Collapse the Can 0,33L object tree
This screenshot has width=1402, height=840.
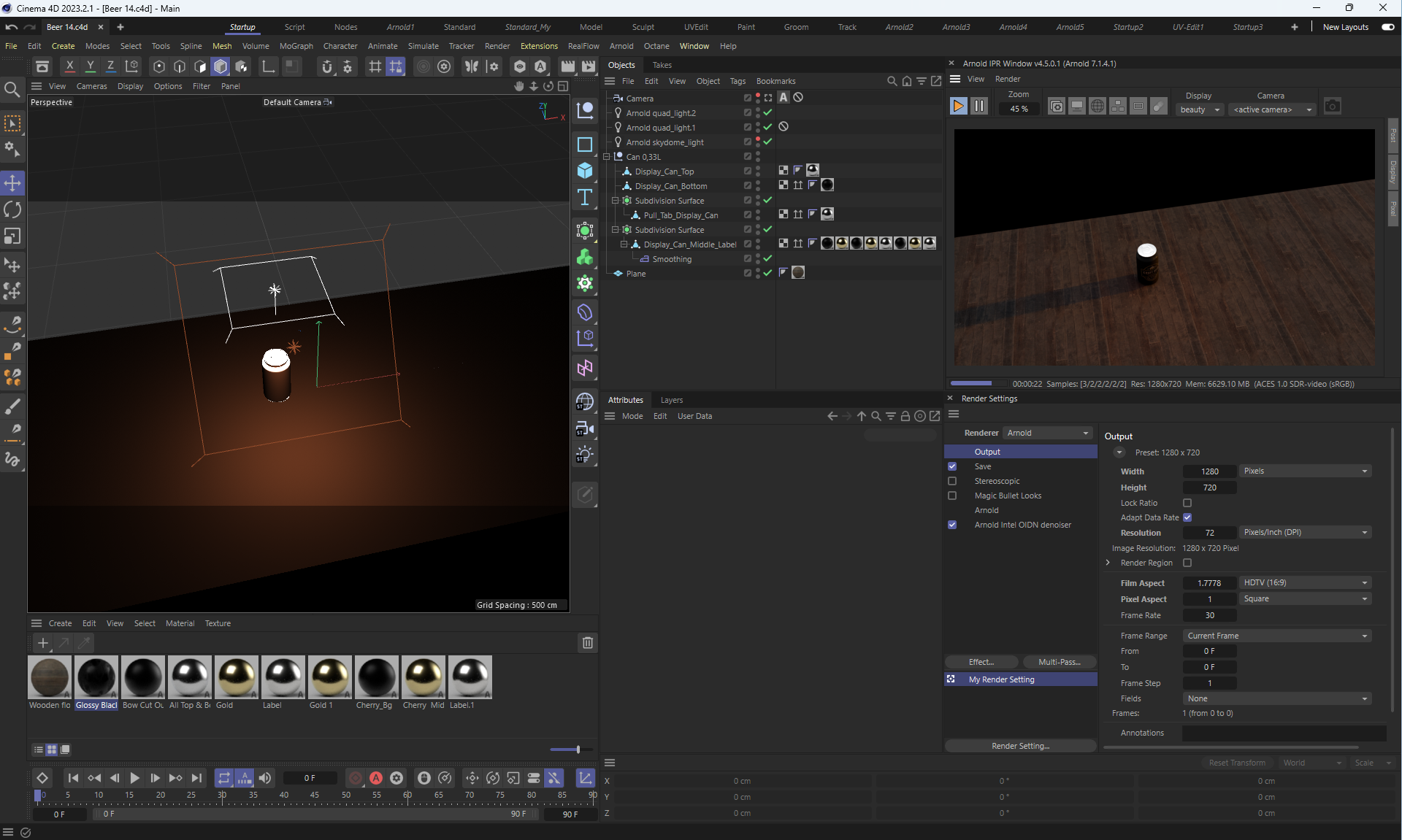coord(607,157)
